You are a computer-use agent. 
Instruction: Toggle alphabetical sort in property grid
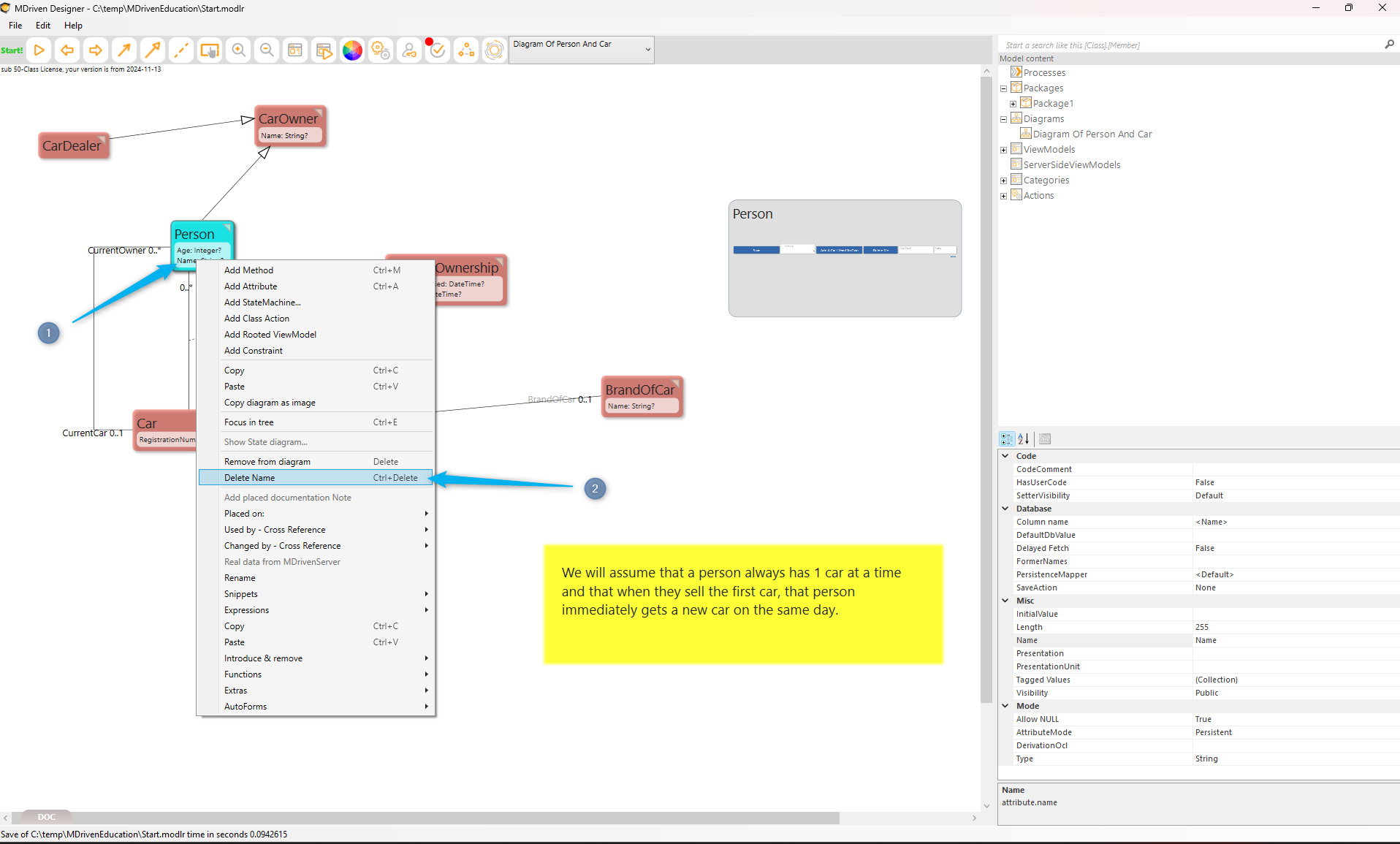tap(1024, 439)
